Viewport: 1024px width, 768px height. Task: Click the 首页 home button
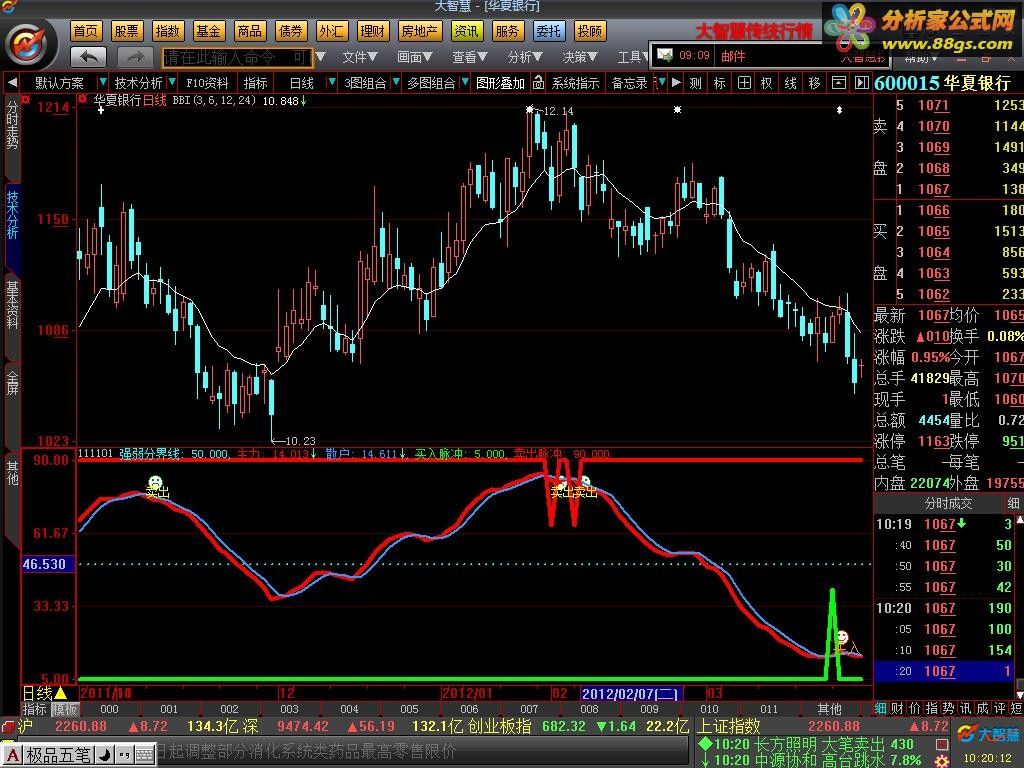[x=86, y=31]
